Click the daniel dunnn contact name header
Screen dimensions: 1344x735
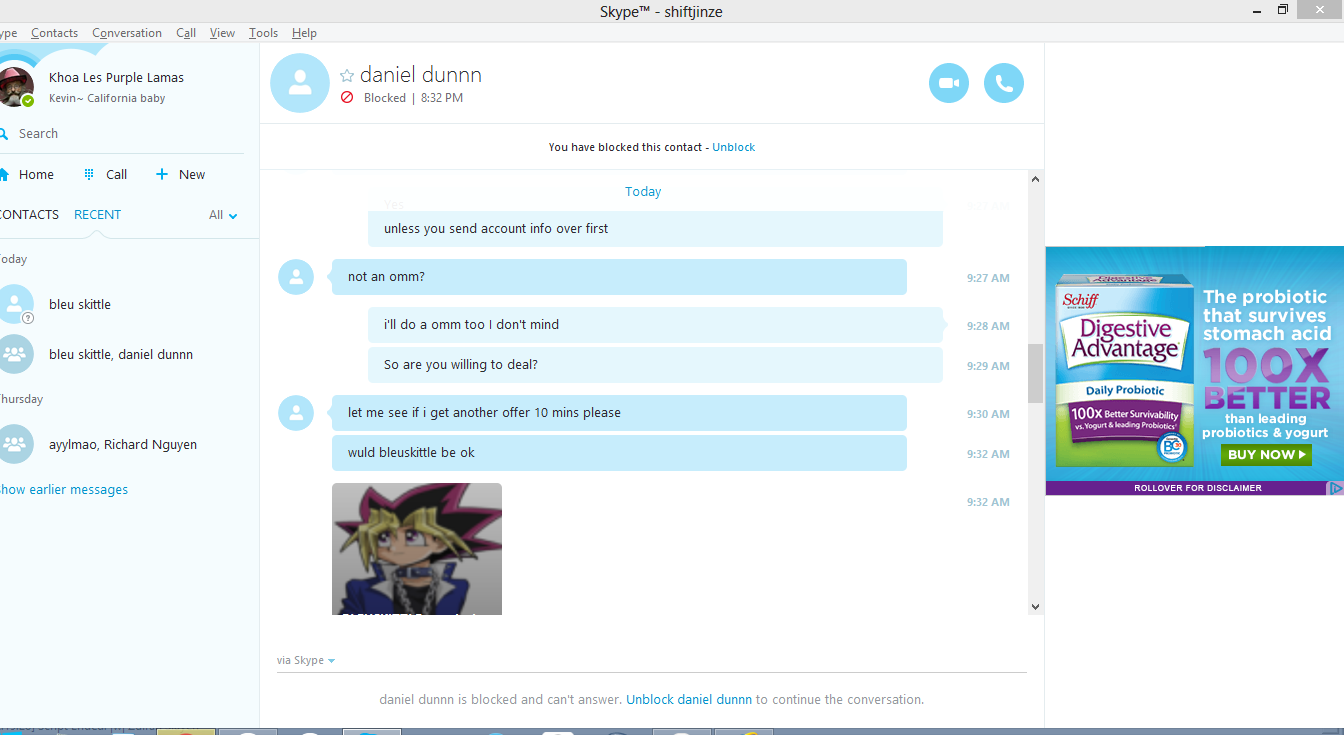[x=421, y=75]
